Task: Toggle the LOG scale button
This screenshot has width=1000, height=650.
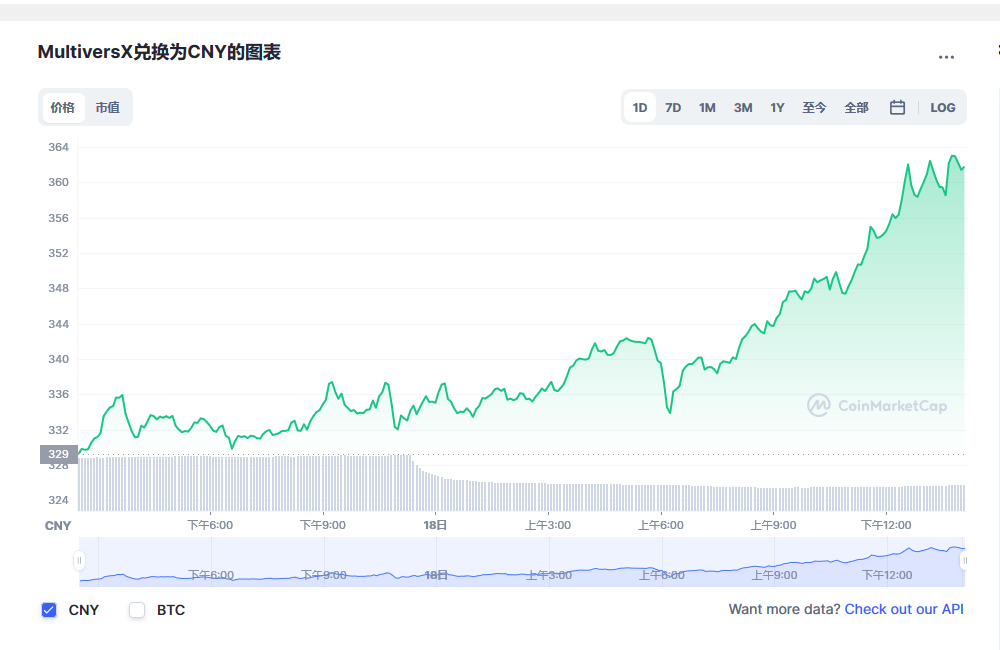Action: click(x=943, y=107)
